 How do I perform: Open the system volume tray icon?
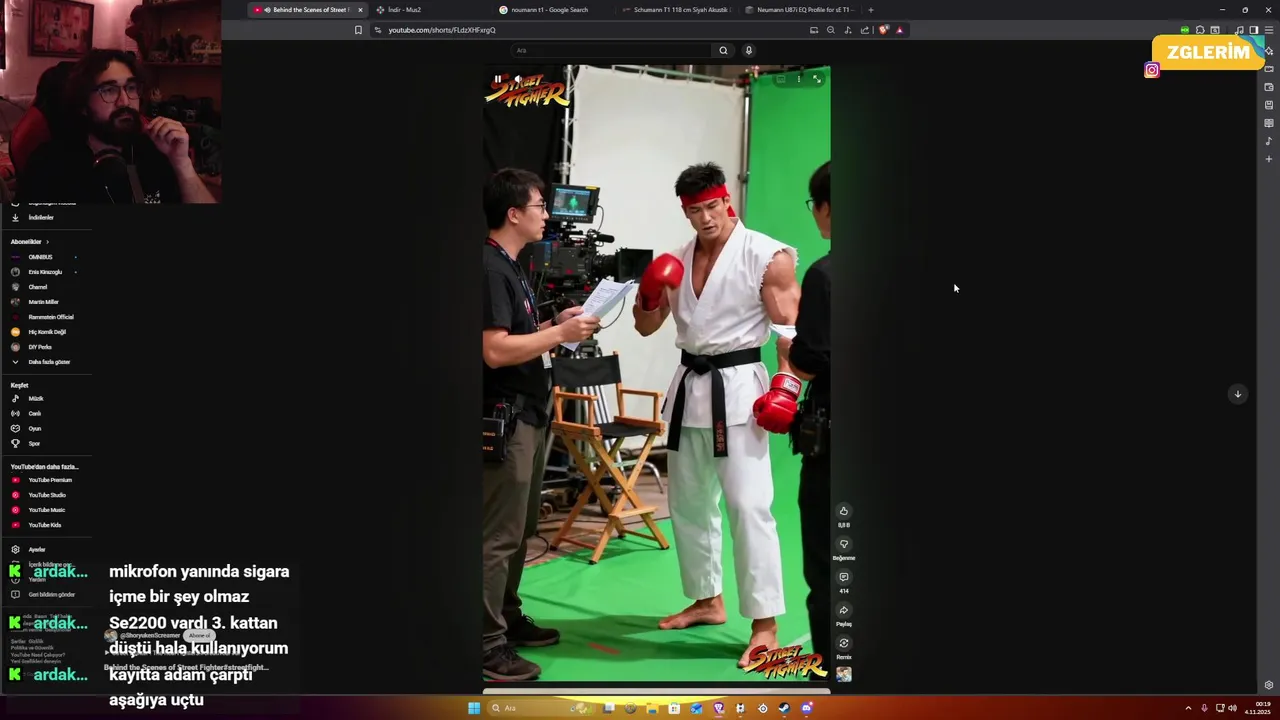coord(1232,708)
